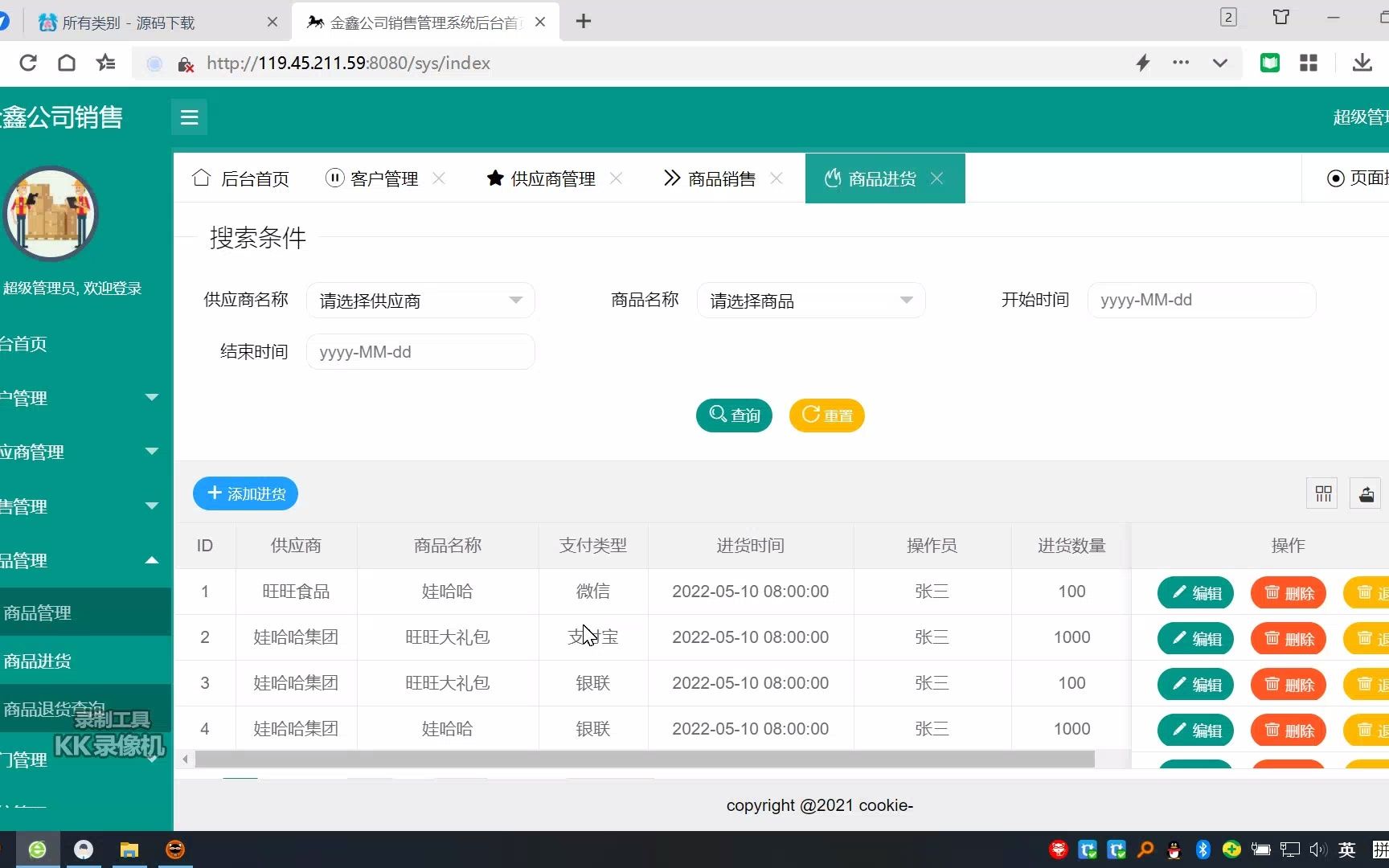Toggle the sidebar with the hamburger icon
Screen dimensions: 1389x868
point(189,117)
